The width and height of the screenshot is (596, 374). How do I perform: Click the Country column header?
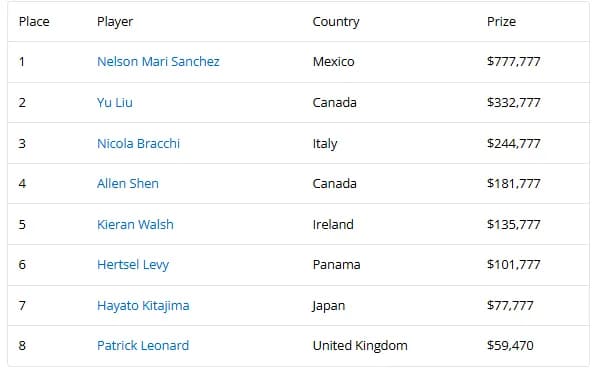(x=336, y=22)
